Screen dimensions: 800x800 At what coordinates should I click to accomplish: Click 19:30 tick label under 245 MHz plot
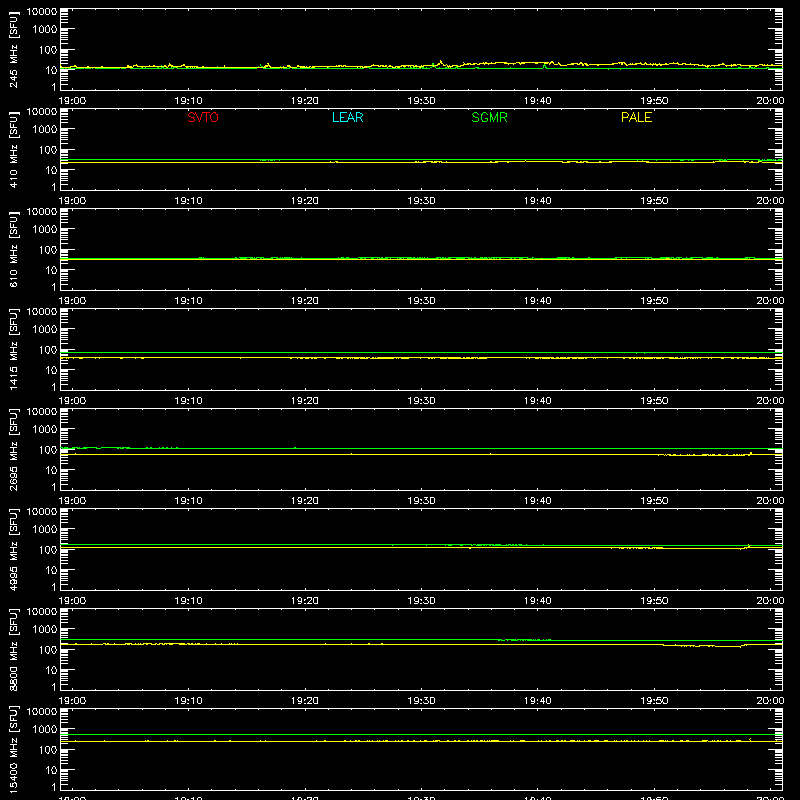coord(421,101)
